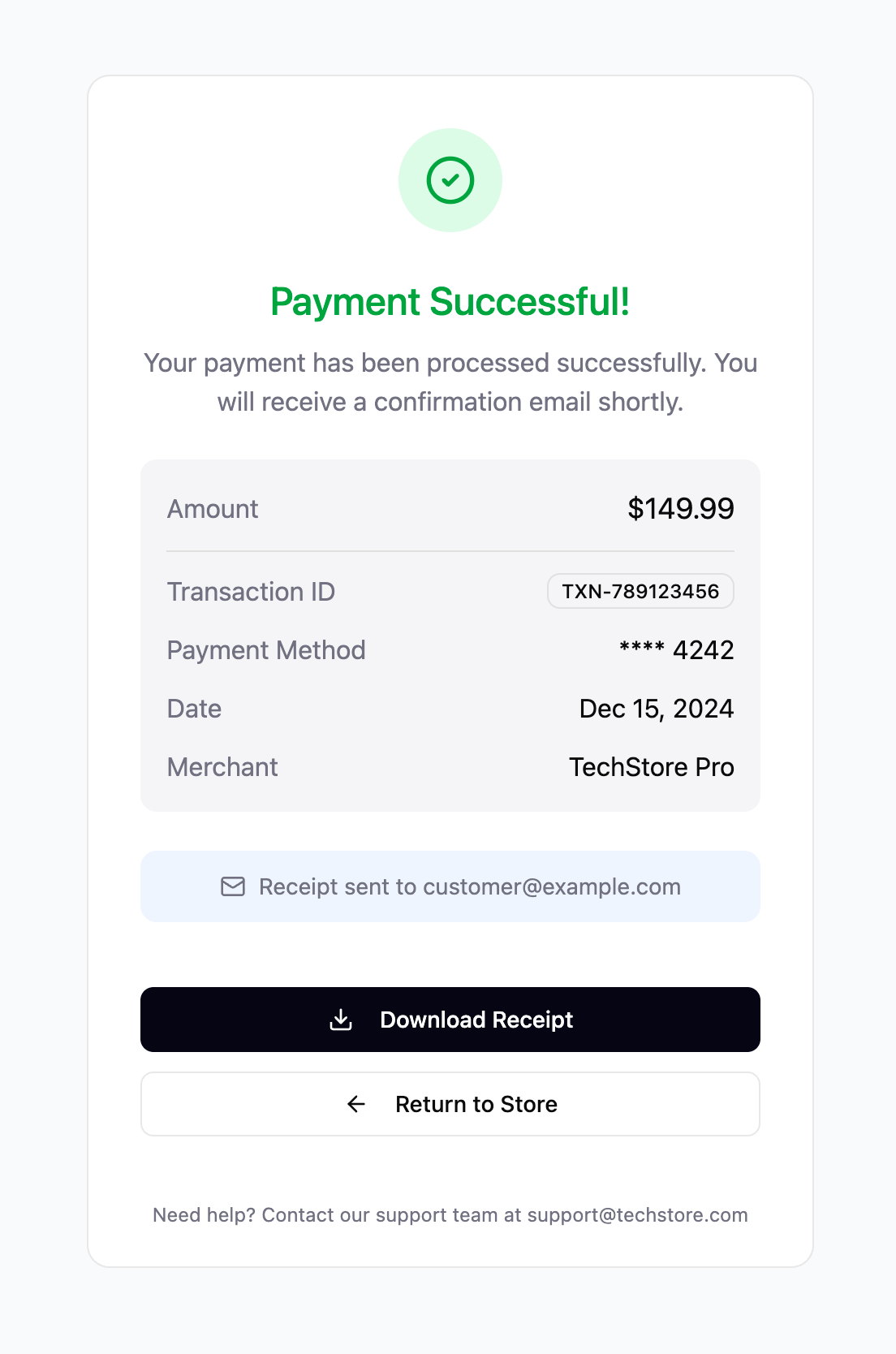Click the envelope icon in receipt banner

(x=233, y=886)
